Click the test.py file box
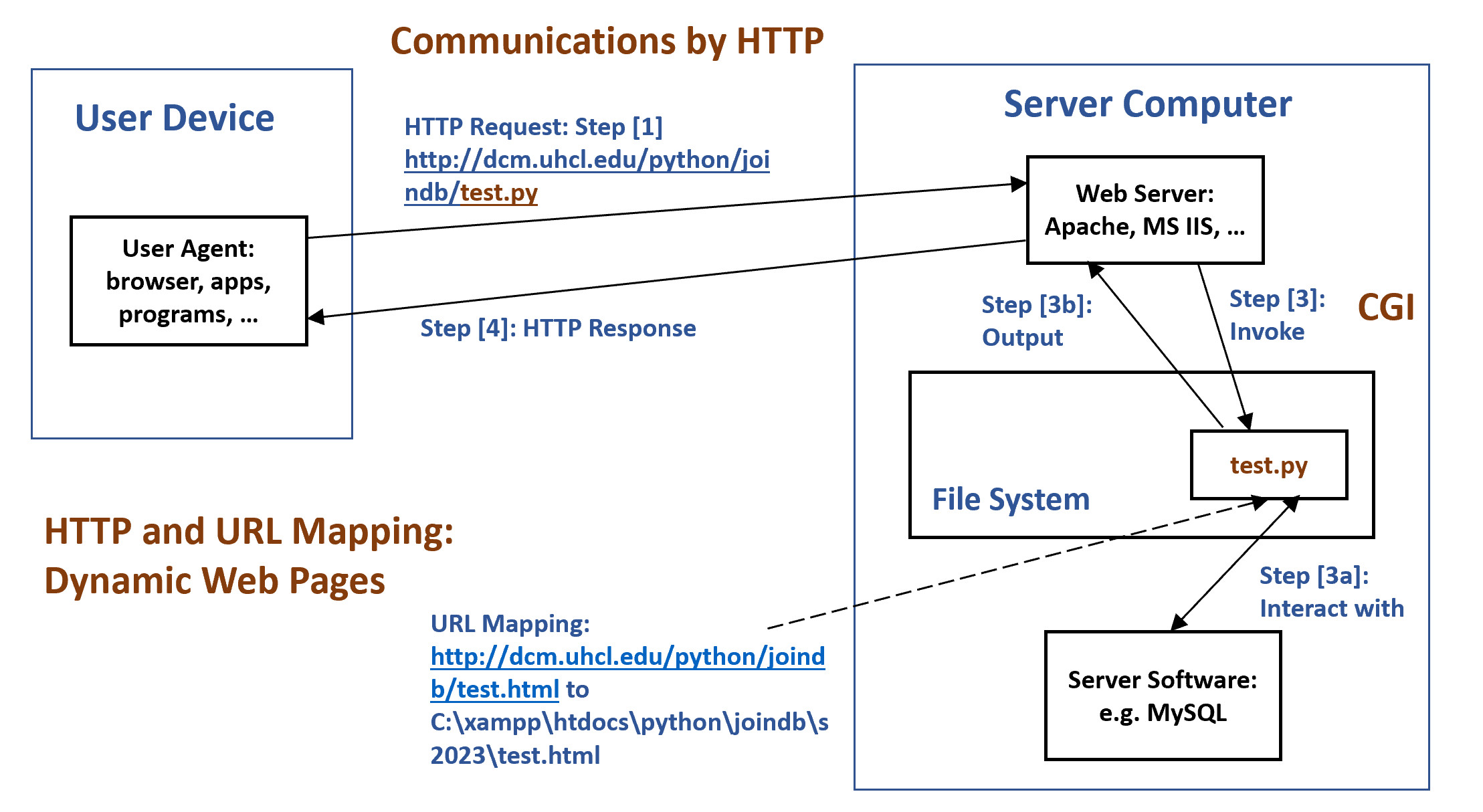 [x=1268, y=465]
